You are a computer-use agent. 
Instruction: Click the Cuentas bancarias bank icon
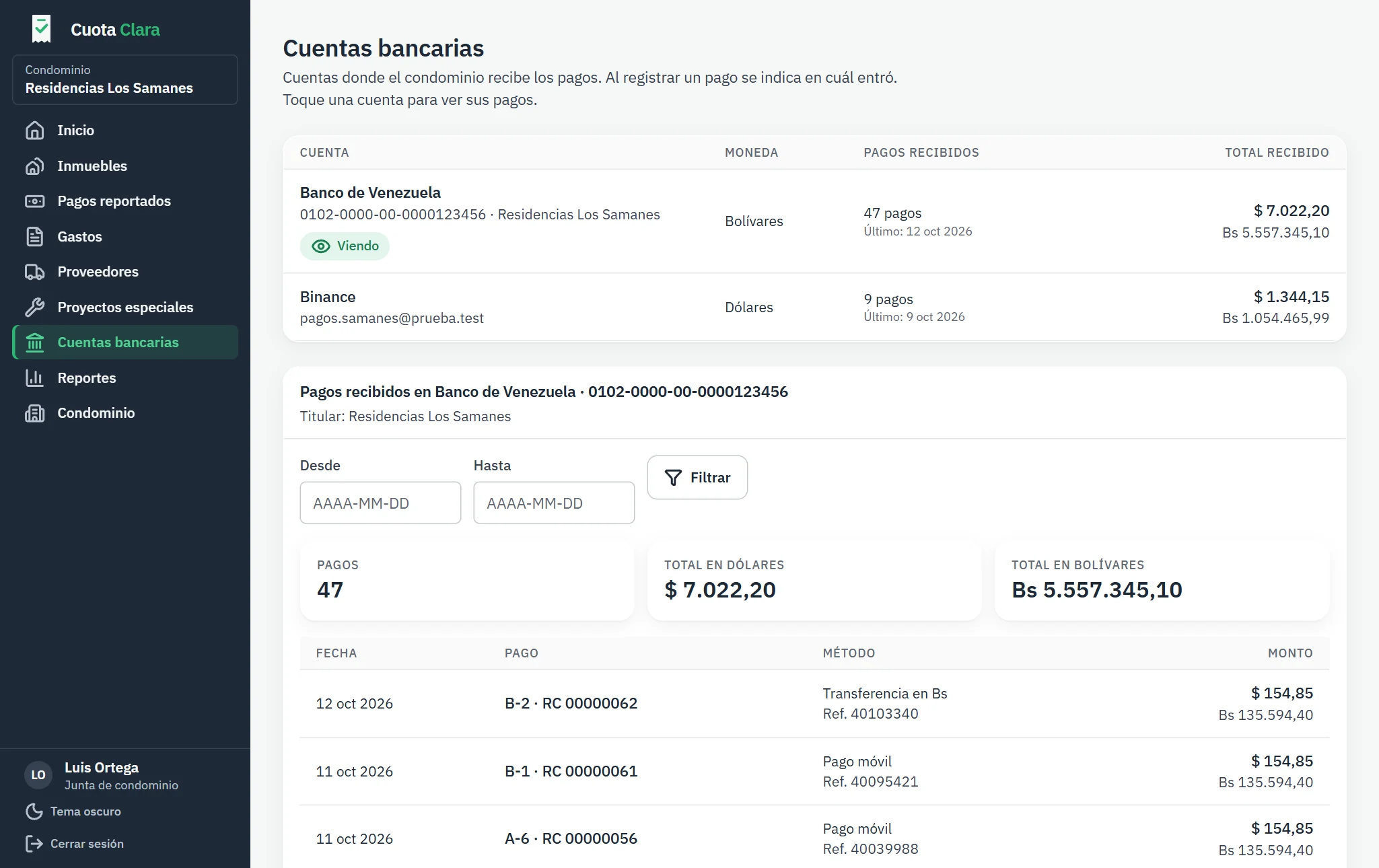point(34,342)
